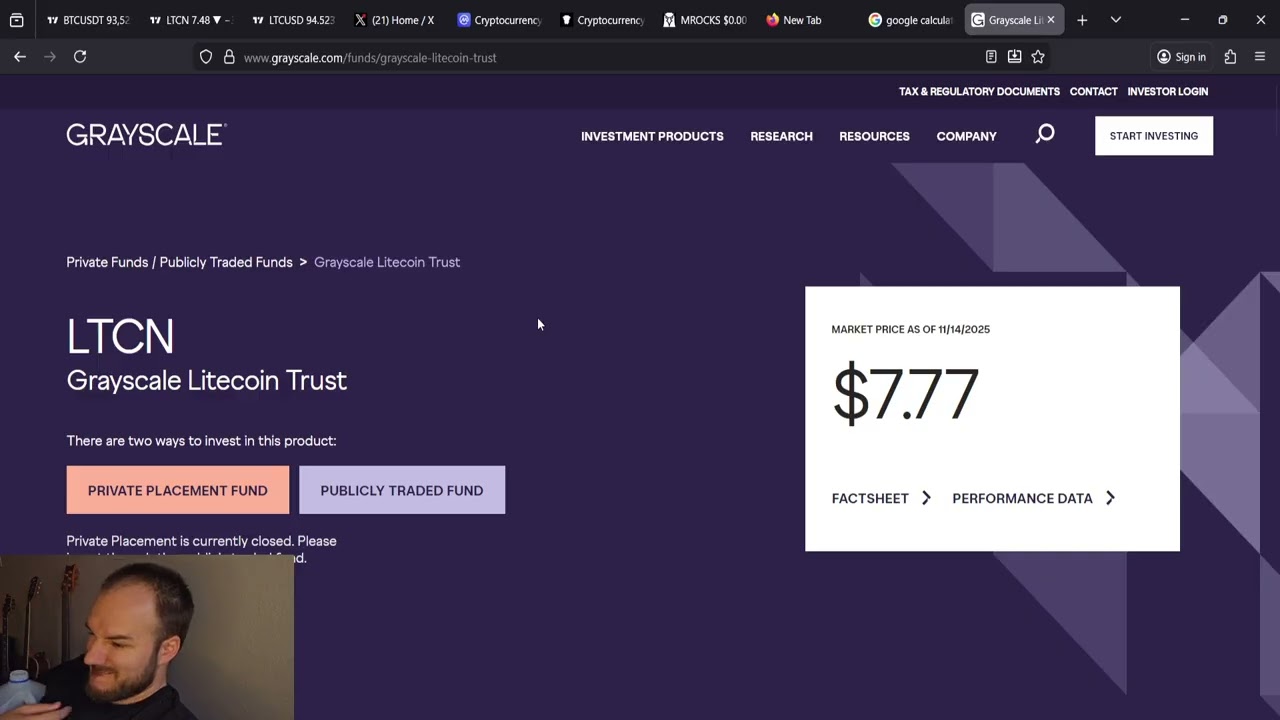Open a new browser tab with plus
The image size is (1280, 720).
click(1082, 20)
